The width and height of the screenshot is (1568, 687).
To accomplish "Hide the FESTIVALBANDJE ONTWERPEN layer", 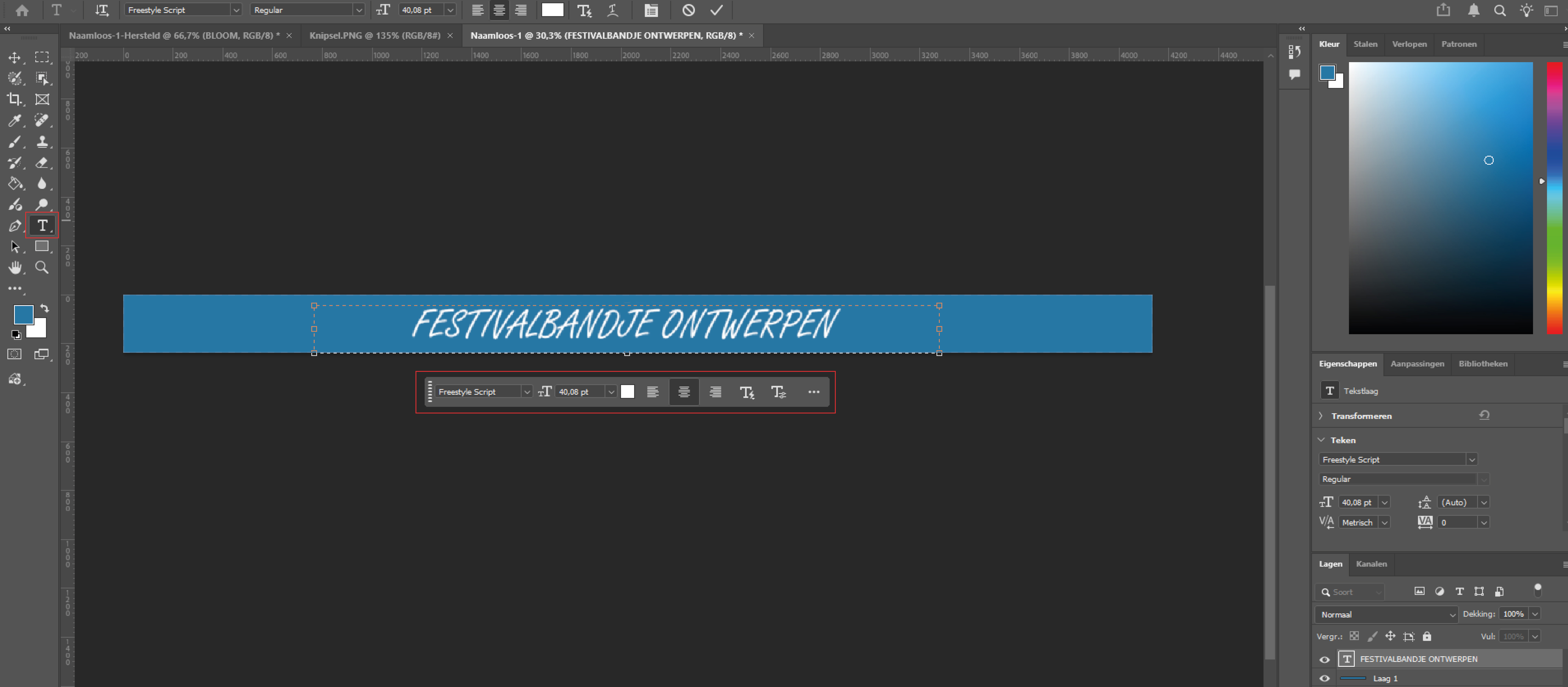I will click(x=1325, y=659).
